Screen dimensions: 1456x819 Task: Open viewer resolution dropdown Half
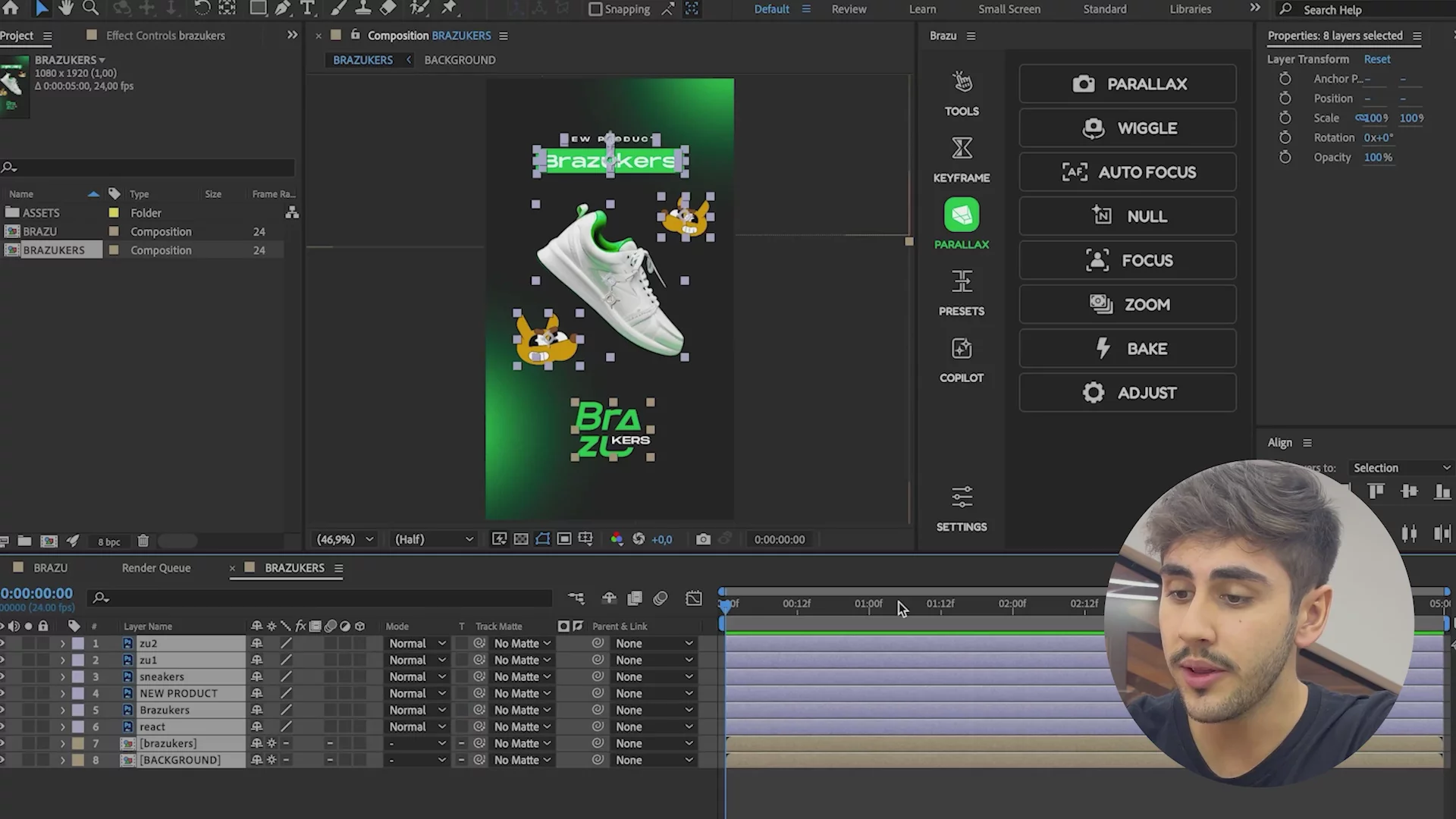434,539
